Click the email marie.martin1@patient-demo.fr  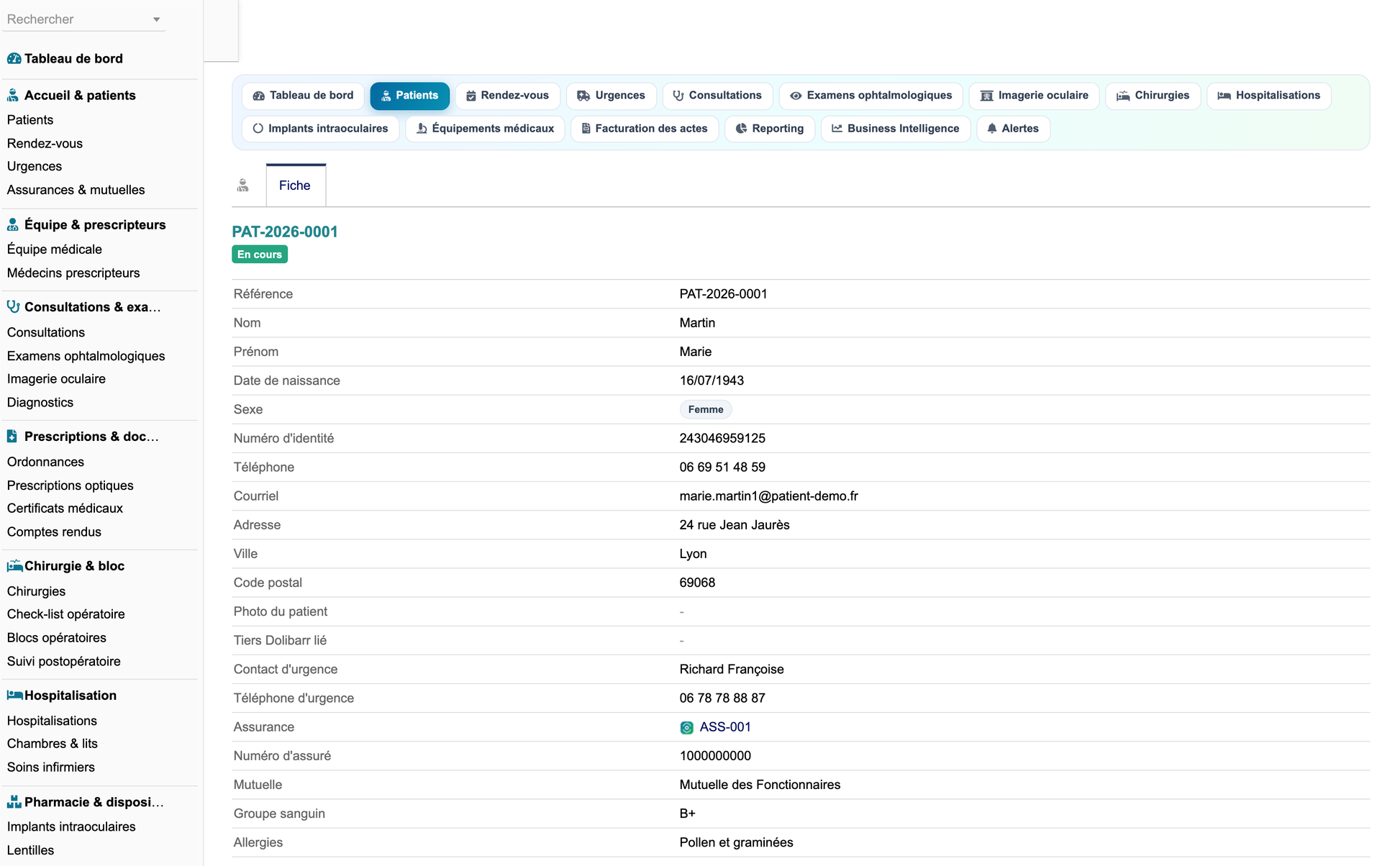[768, 496]
